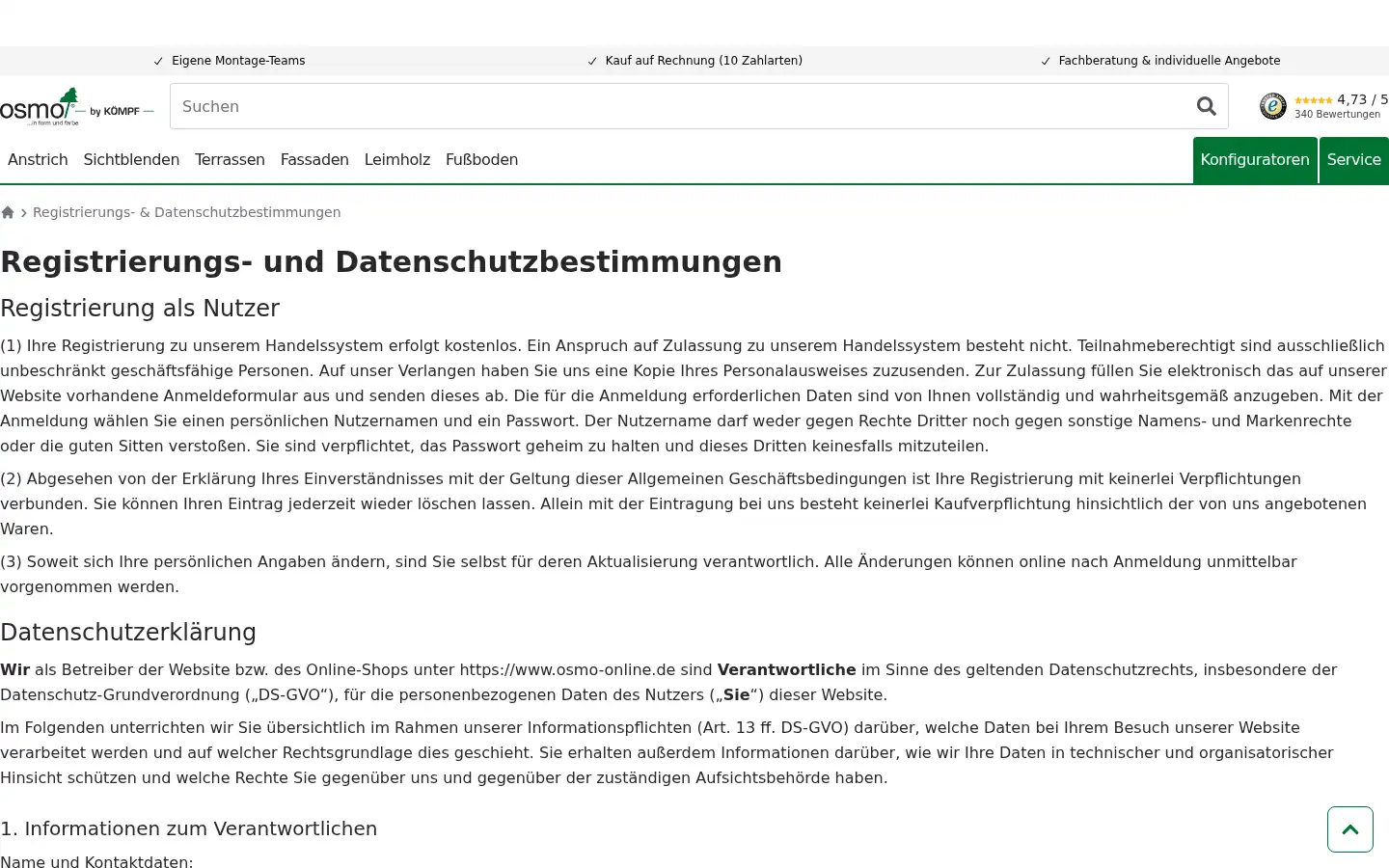Click Registrierungs- & Datenschutzbestimmungen breadcrumb

[x=186, y=212]
